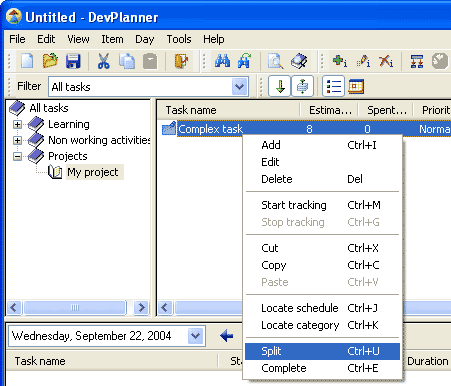
Task: Click the Complex task row icon
Action: (x=169, y=129)
